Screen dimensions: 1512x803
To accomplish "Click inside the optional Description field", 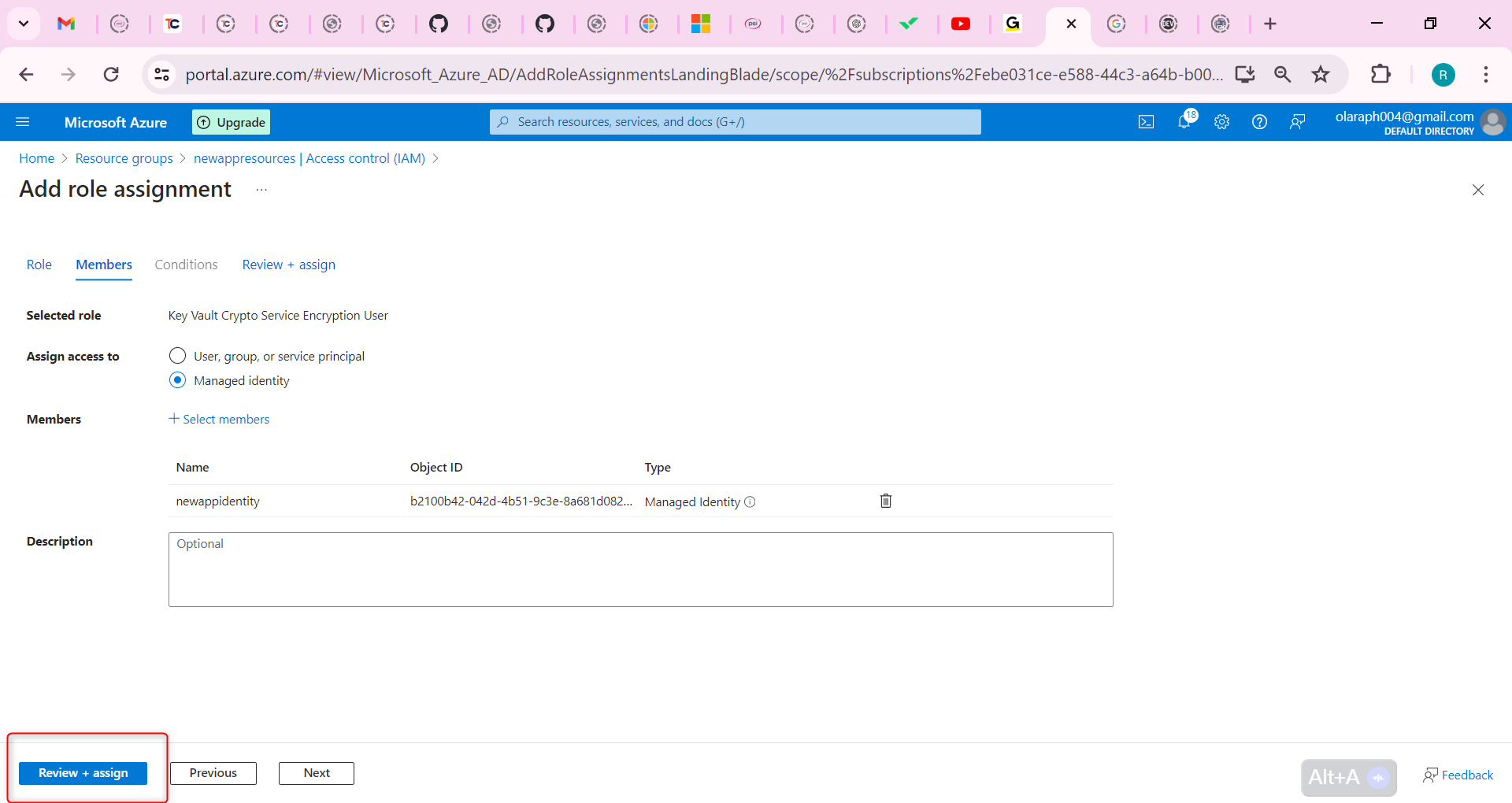I will click(x=640, y=568).
